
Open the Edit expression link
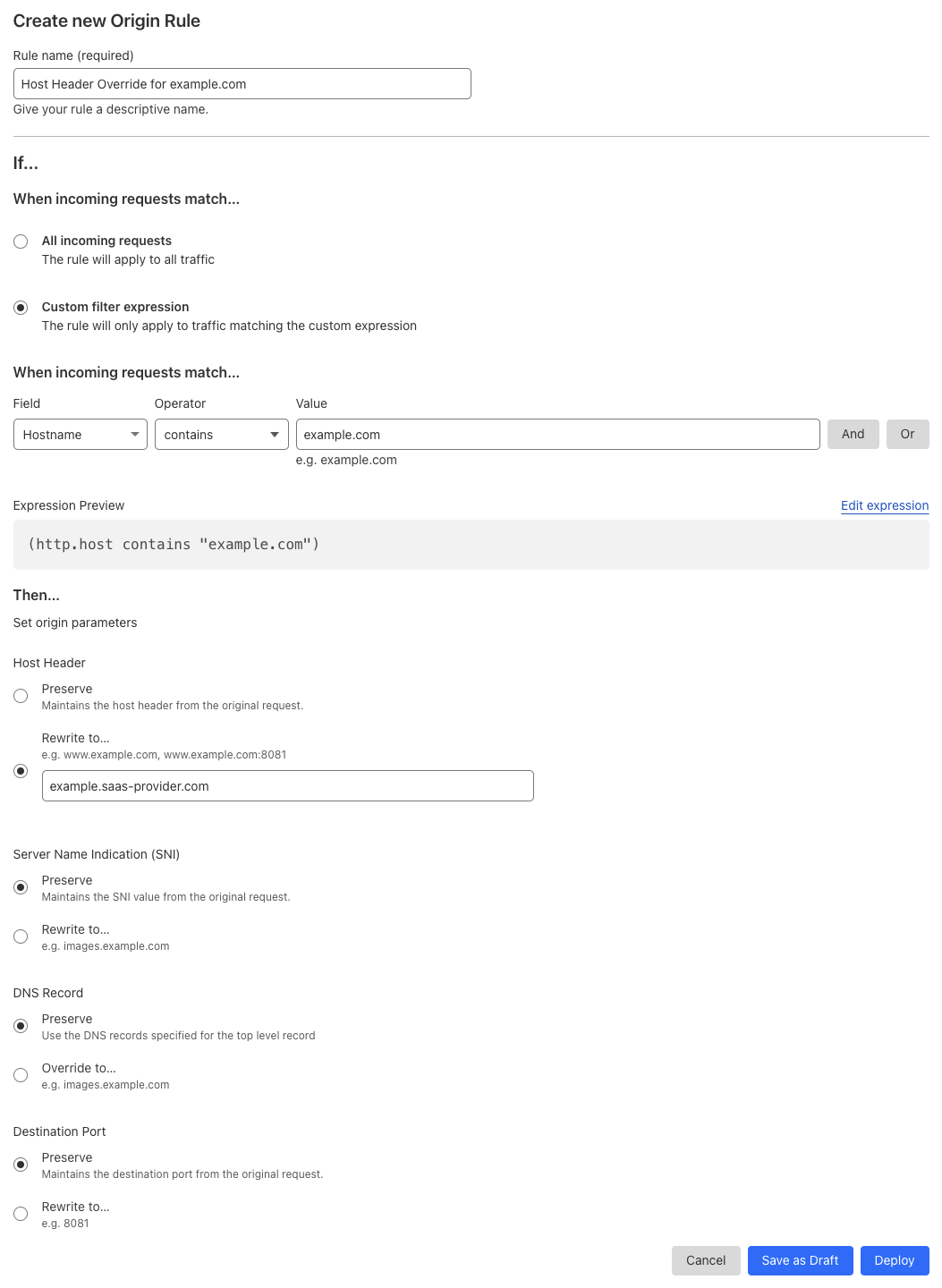[x=884, y=505]
